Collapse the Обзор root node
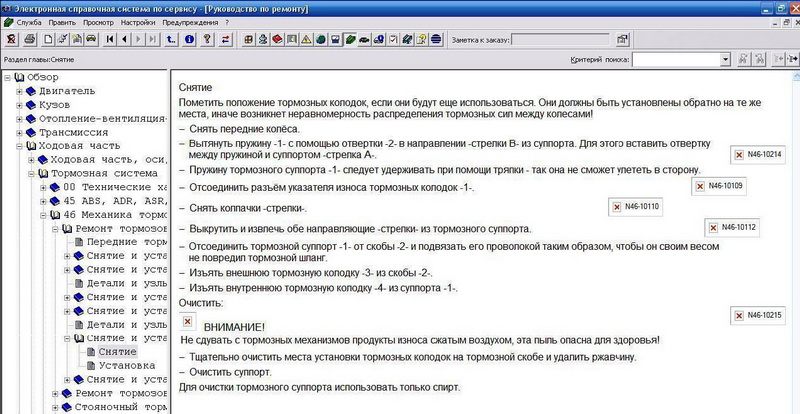The width and height of the screenshot is (800, 414). [x=8, y=78]
